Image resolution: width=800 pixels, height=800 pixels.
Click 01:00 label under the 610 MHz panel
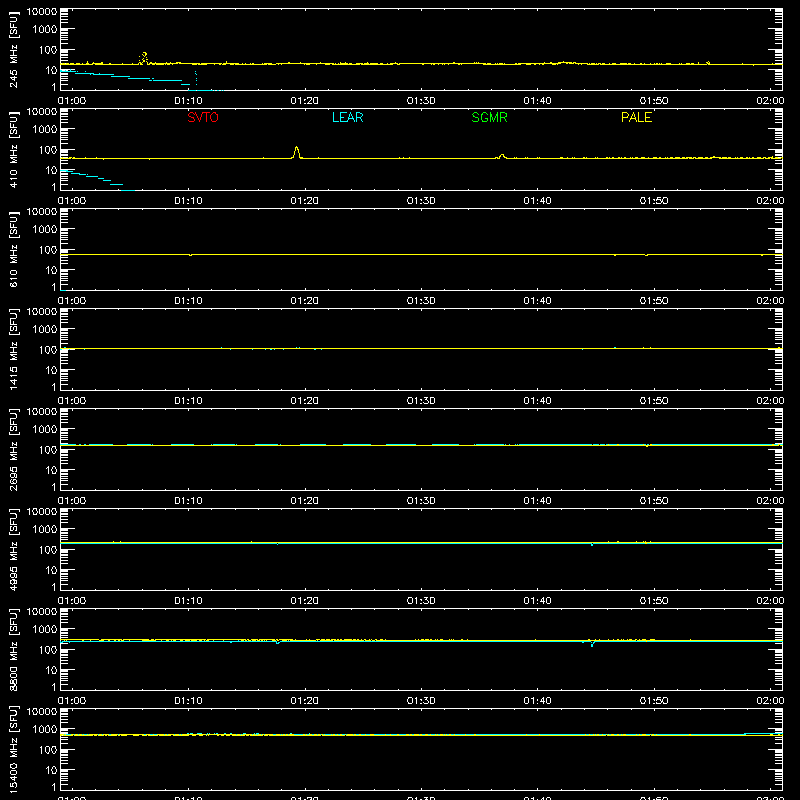(72, 301)
